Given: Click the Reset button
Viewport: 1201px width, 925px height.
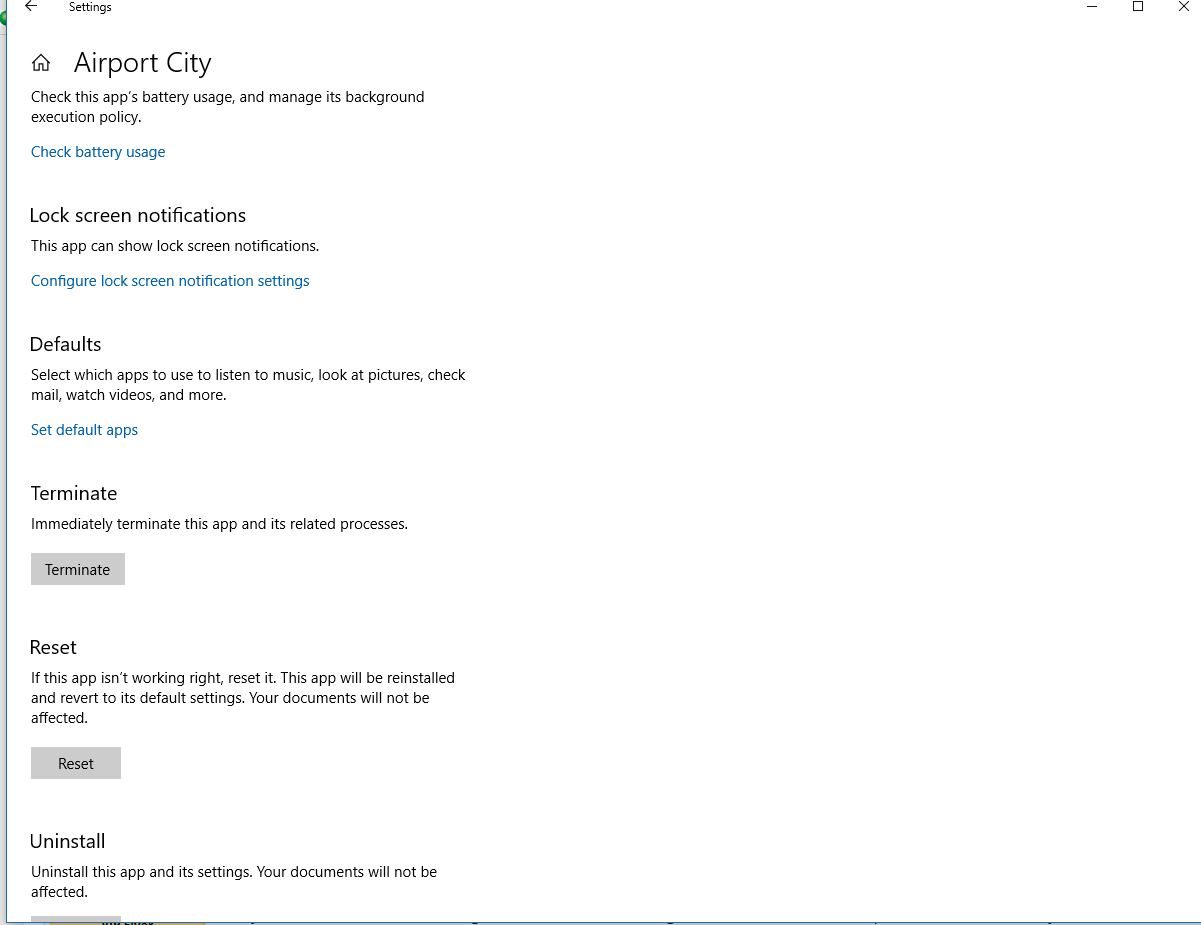Looking at the screenshot, I should pyautogui.click(x=76, y=763).
